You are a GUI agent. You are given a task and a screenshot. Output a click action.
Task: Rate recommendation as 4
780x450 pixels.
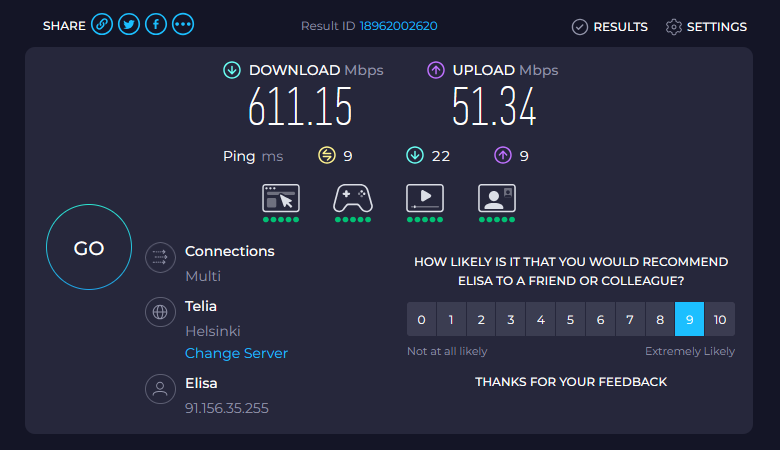point(541,319)
